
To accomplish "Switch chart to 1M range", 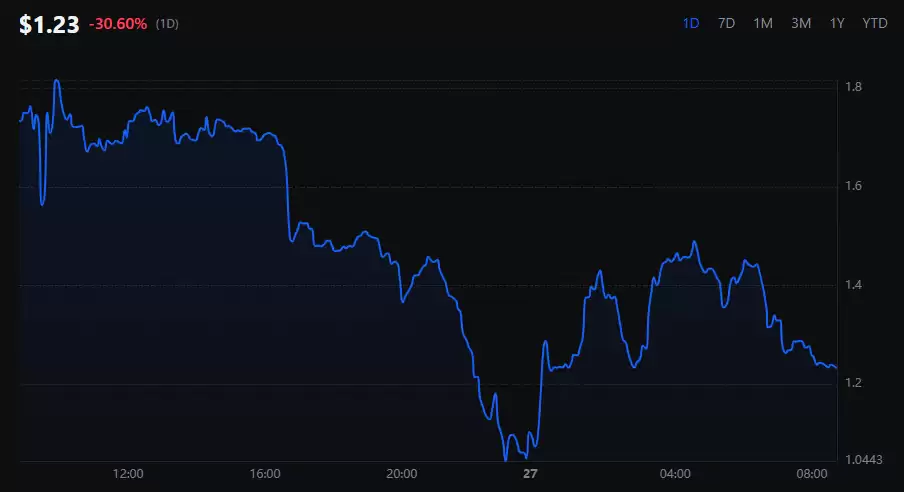I will point(763,23).
